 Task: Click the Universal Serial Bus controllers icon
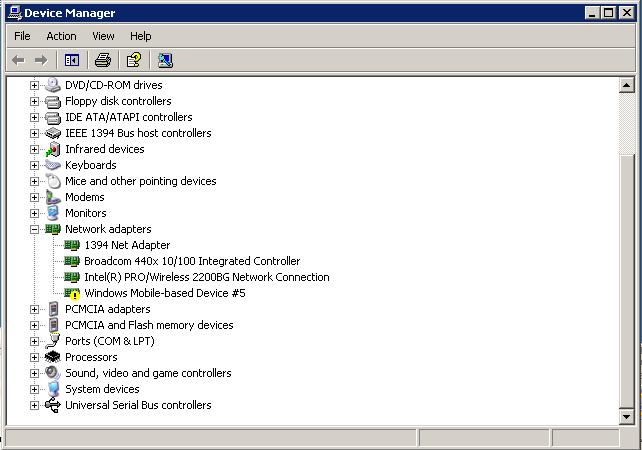click(53, 405)
